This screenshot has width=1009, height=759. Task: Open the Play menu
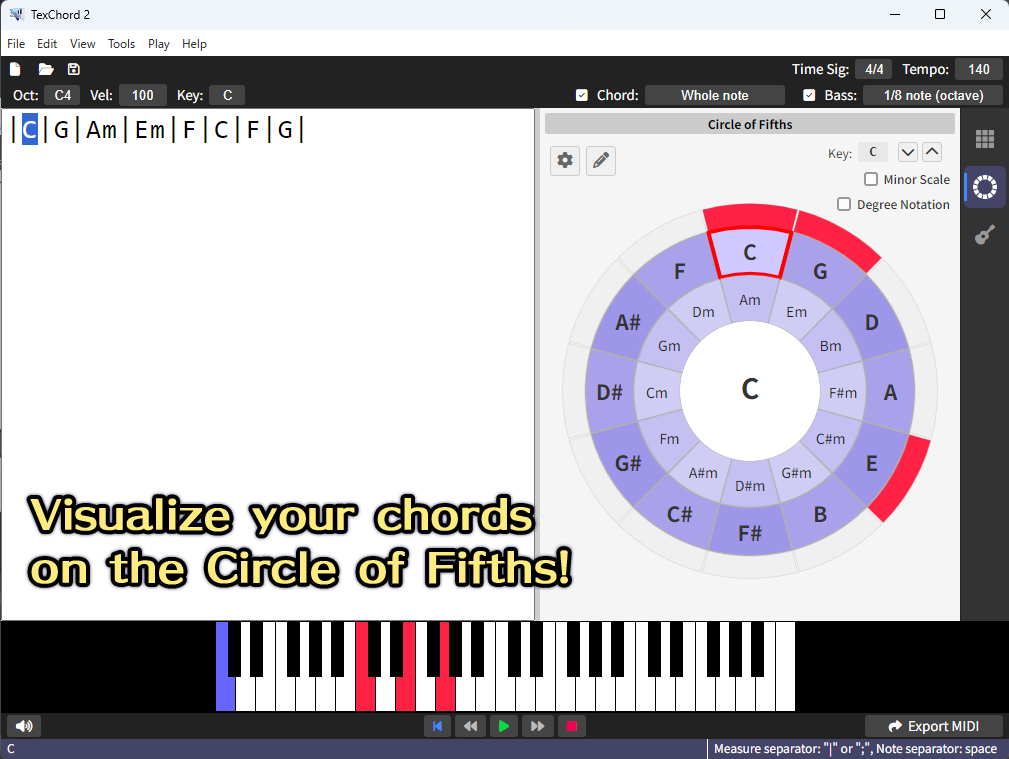pyautogui.click(x=159, y=44)
